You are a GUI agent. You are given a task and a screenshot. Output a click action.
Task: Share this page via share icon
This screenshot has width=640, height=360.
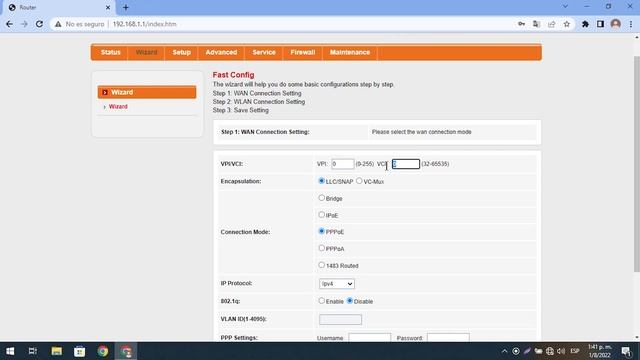coord(552,24)
